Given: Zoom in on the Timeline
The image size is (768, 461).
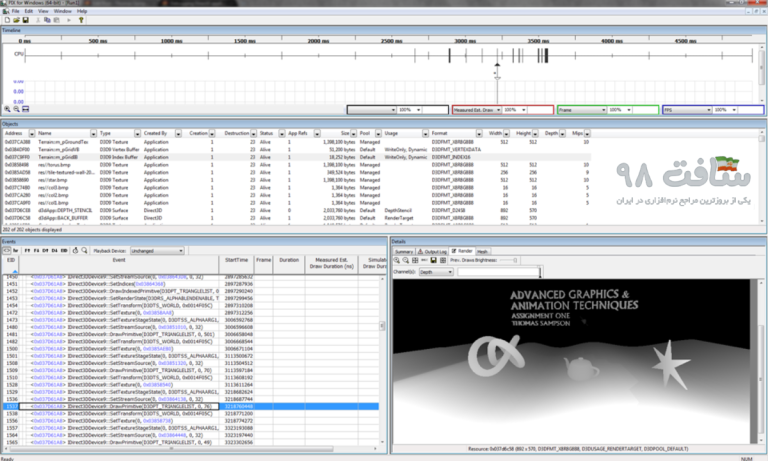Looking at the screenshot, I should (8, 108).
